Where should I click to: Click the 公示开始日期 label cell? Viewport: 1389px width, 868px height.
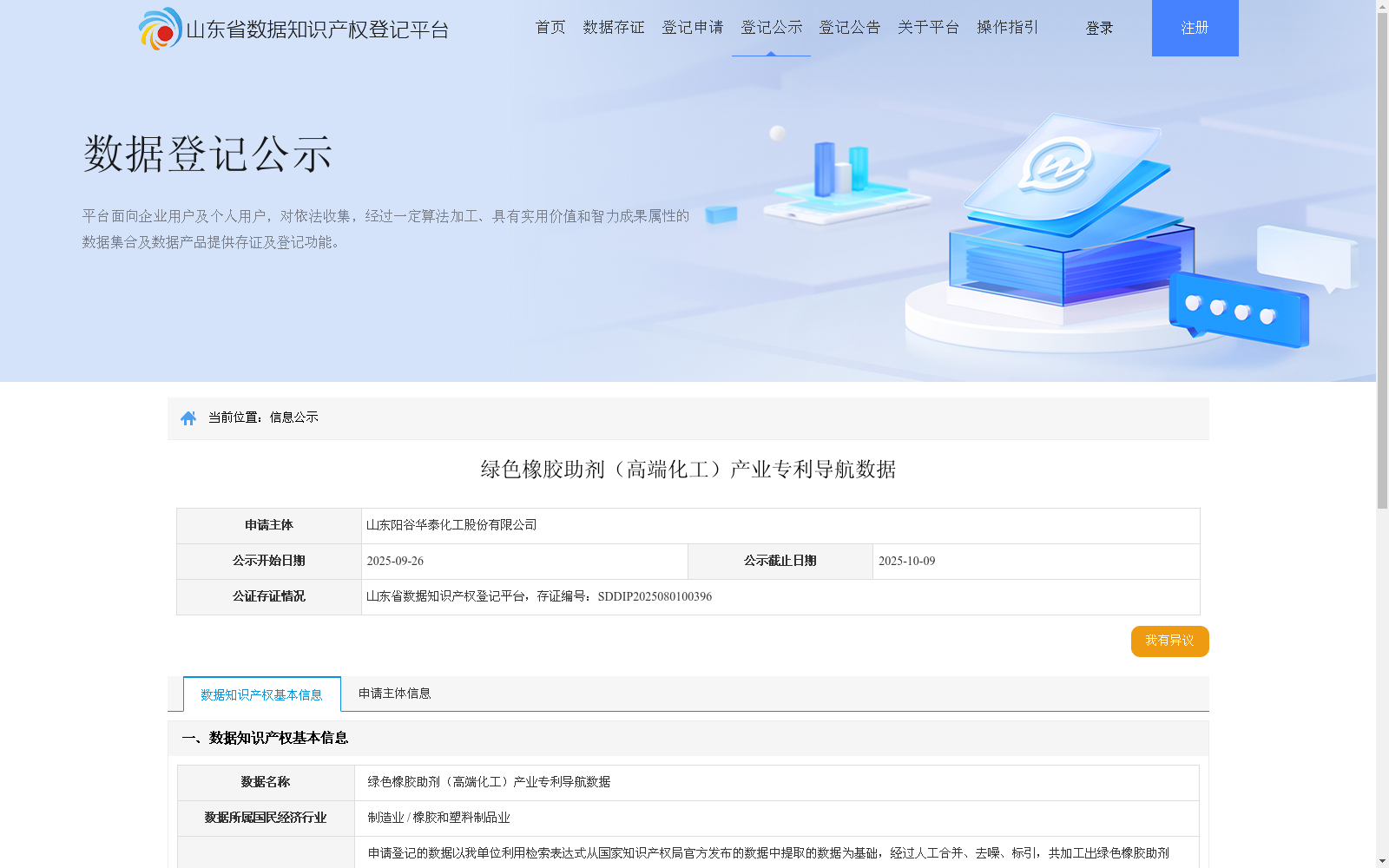coord(269,562)
